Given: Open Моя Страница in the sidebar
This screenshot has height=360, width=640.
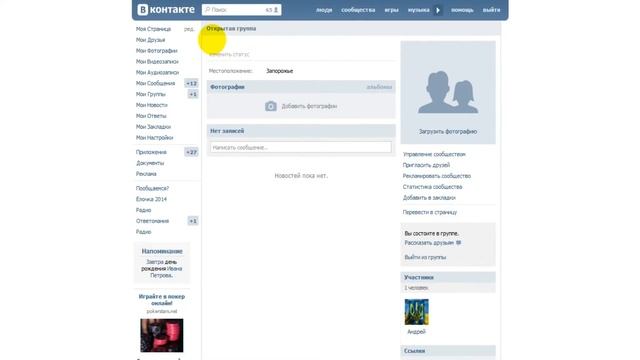Looking at the screenshot, I should pyautogui.click(x=153, y=29).
